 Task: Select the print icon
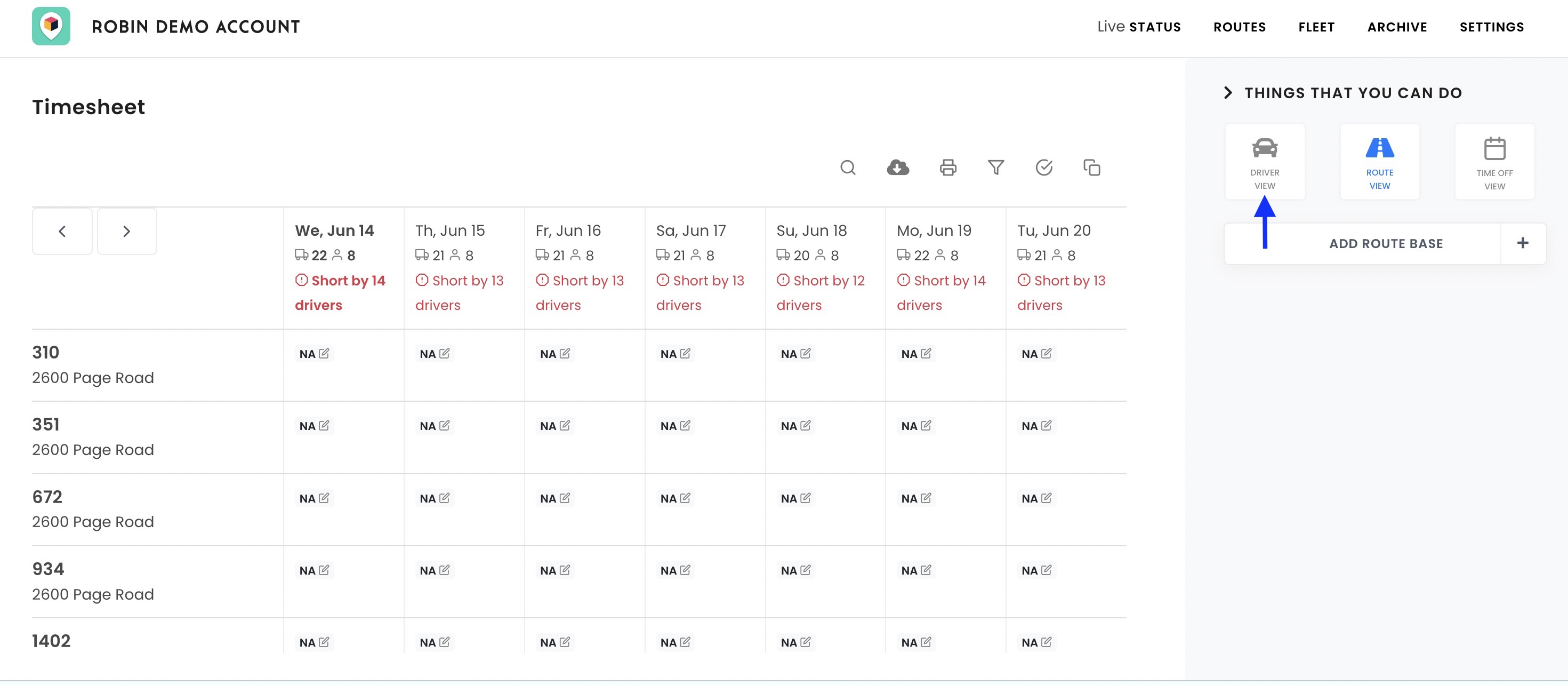947,168
